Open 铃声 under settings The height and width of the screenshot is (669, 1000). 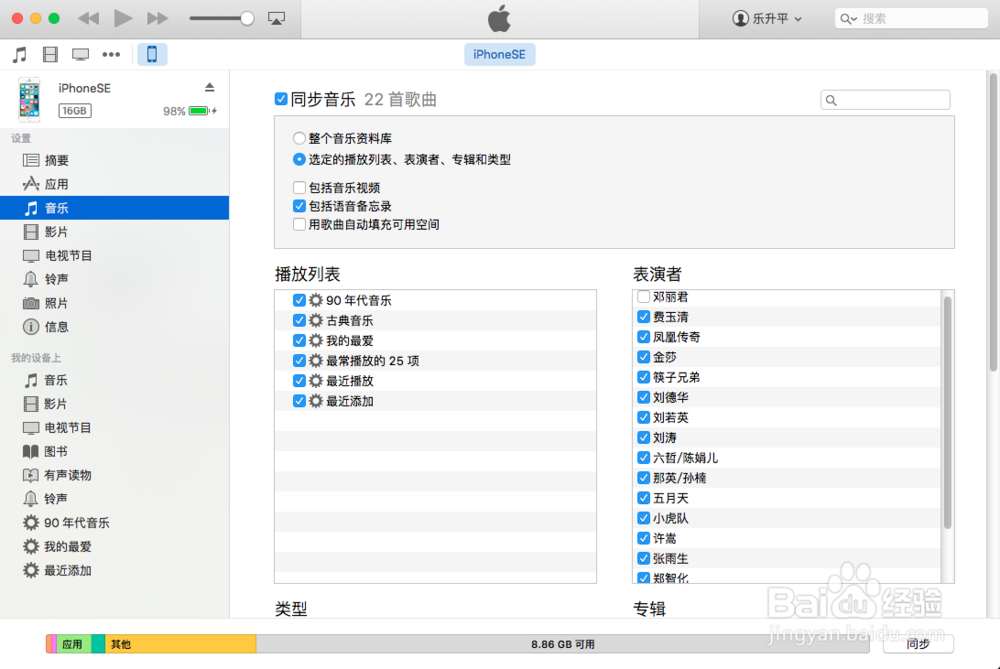click(x=115, y=279)
